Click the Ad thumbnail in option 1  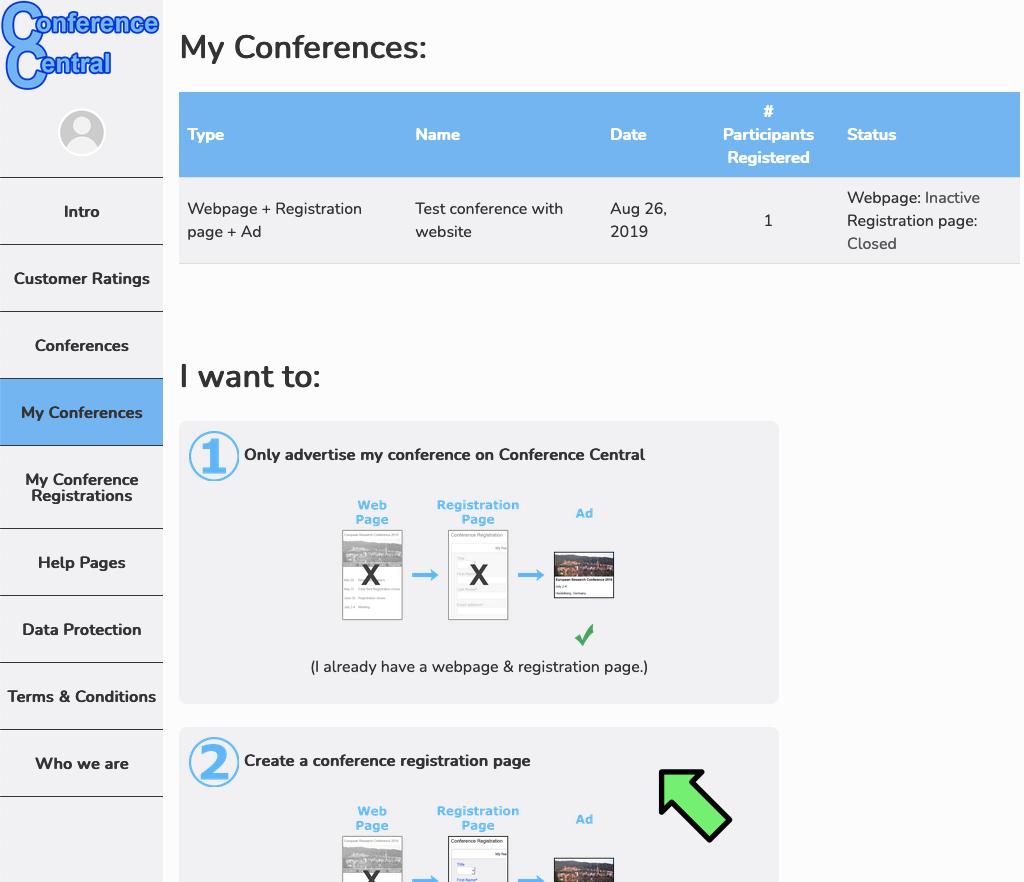point(584,575)
